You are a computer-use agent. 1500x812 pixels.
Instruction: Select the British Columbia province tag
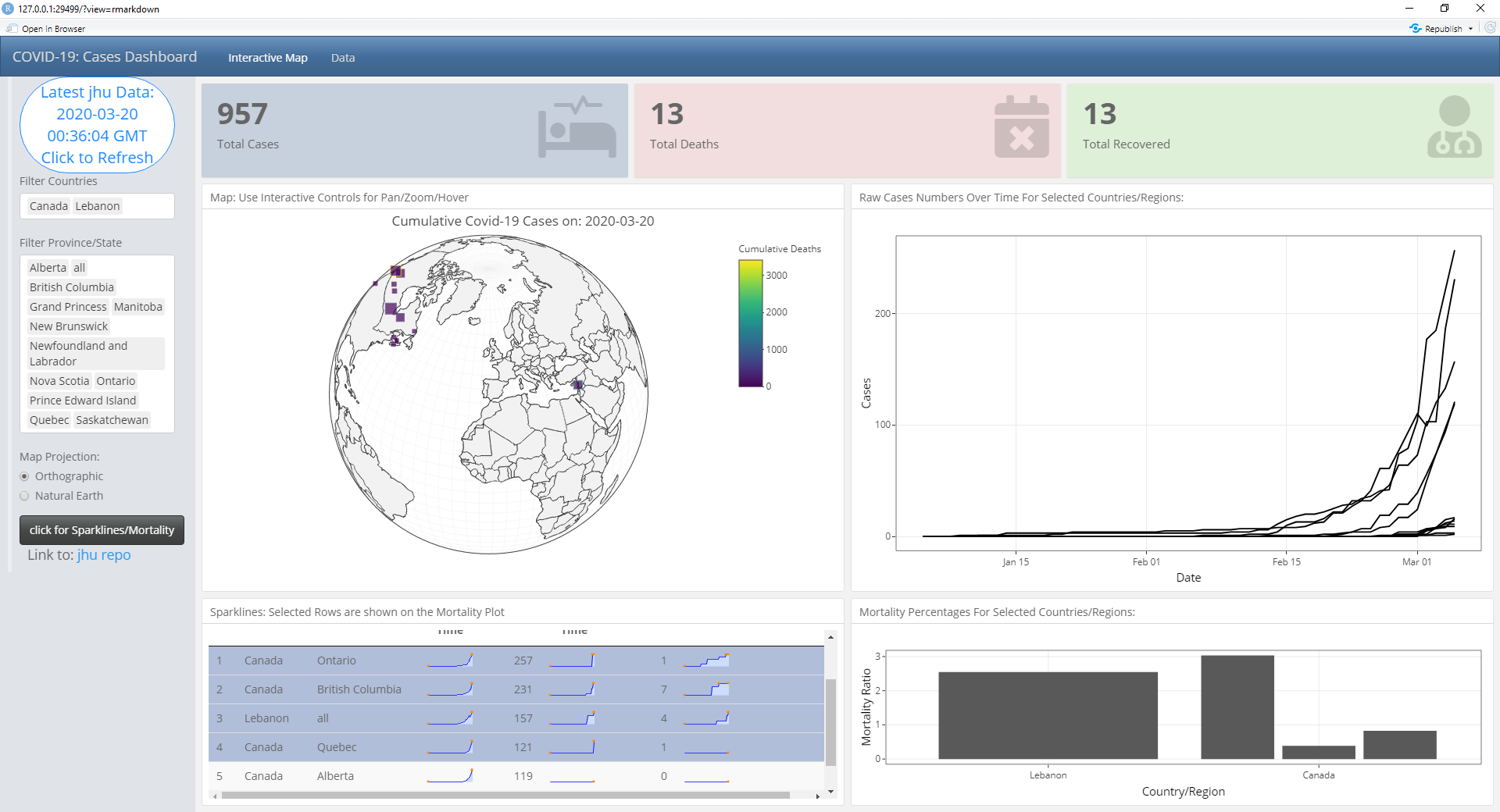click(72, 287)
